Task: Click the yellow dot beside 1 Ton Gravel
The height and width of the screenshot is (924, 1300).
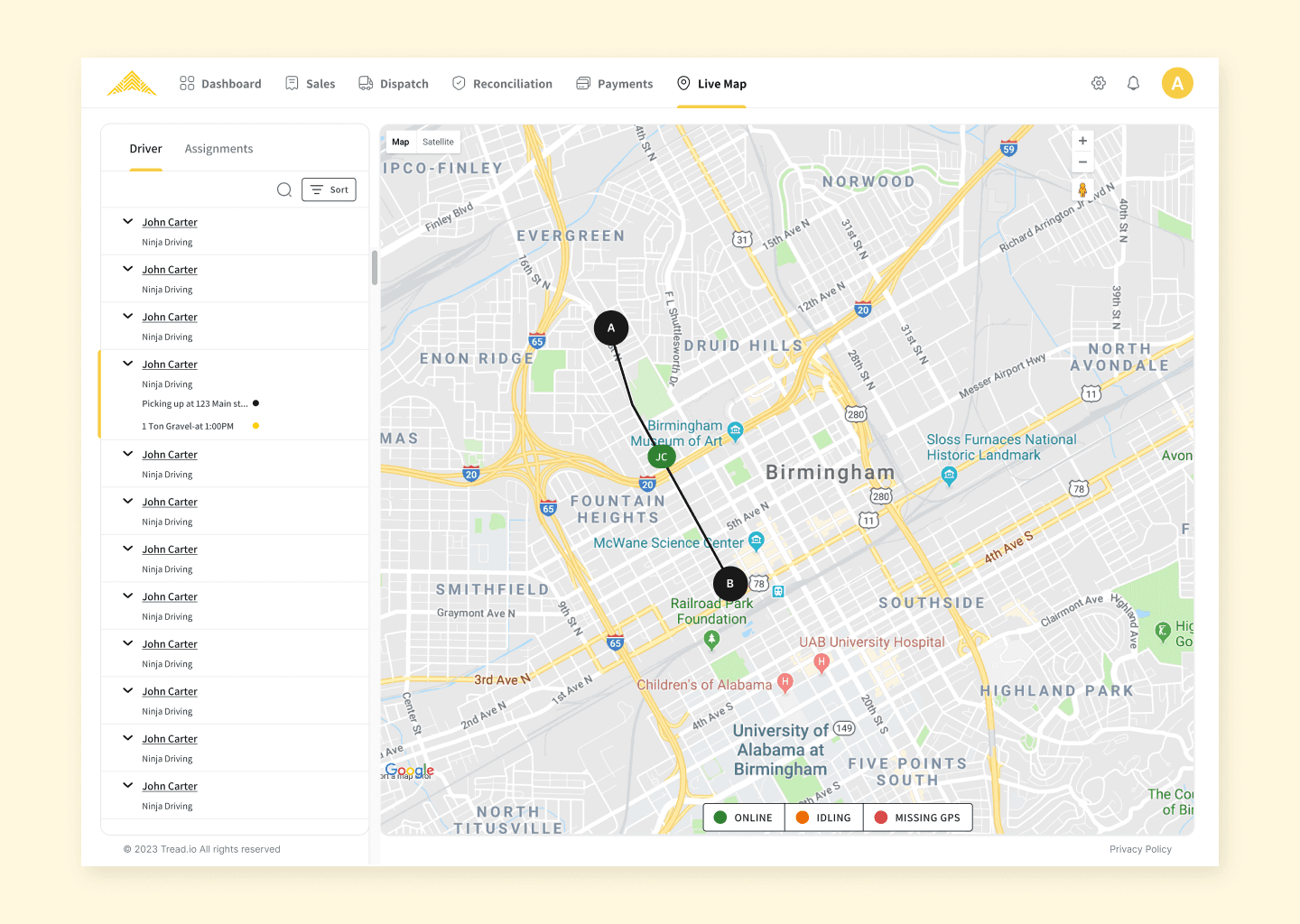Action: coord(255,426)
